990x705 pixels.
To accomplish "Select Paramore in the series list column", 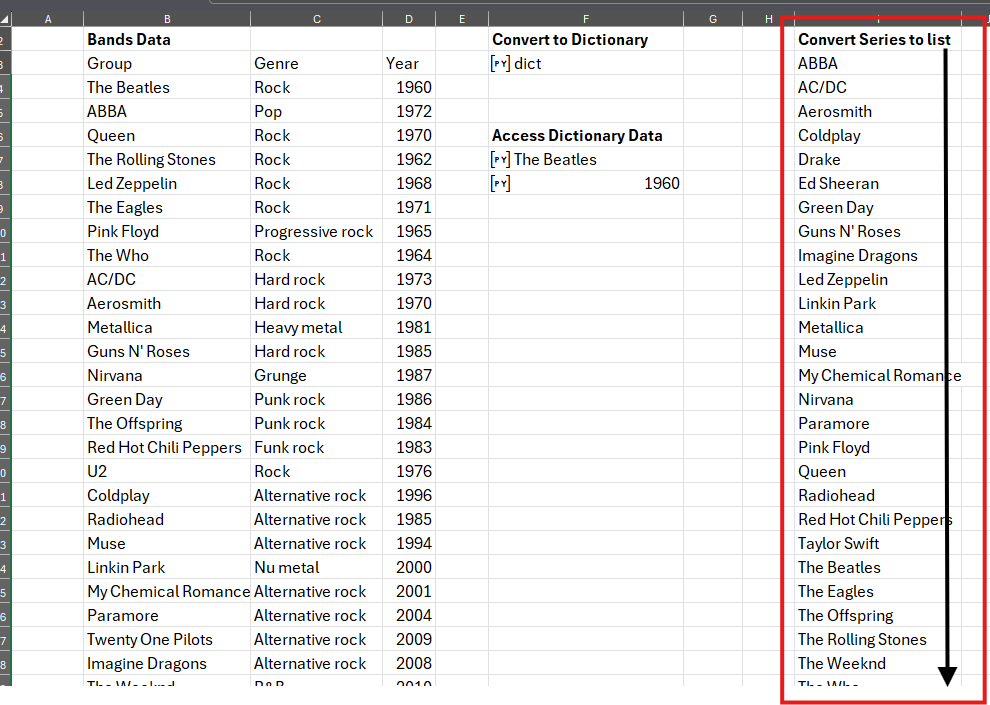I will 878,423.
